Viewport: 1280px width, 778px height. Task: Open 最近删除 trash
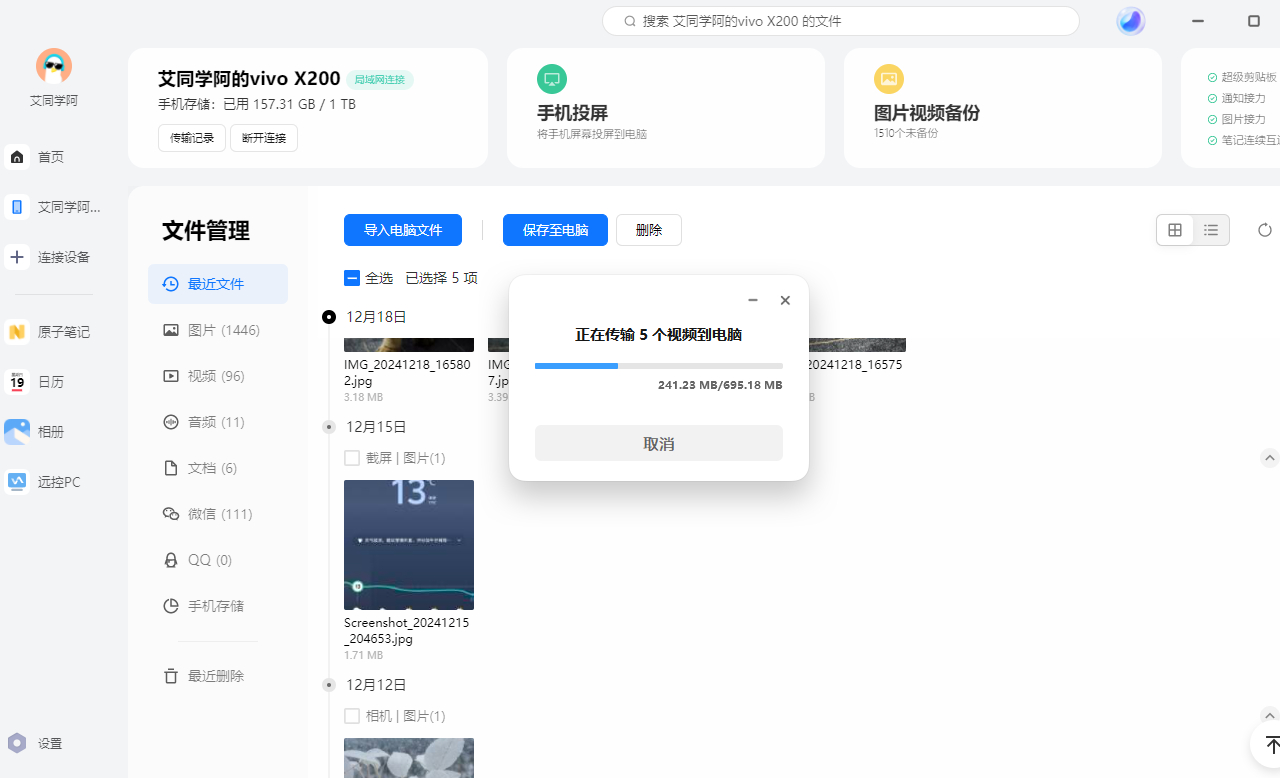coord(218,676)
